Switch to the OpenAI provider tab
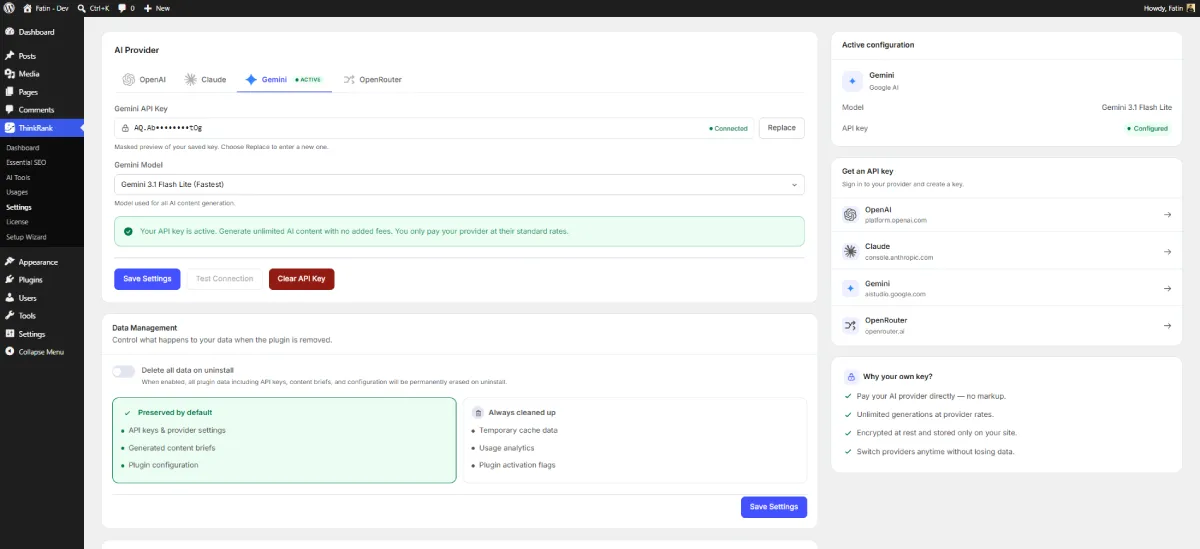 point(144,79)
